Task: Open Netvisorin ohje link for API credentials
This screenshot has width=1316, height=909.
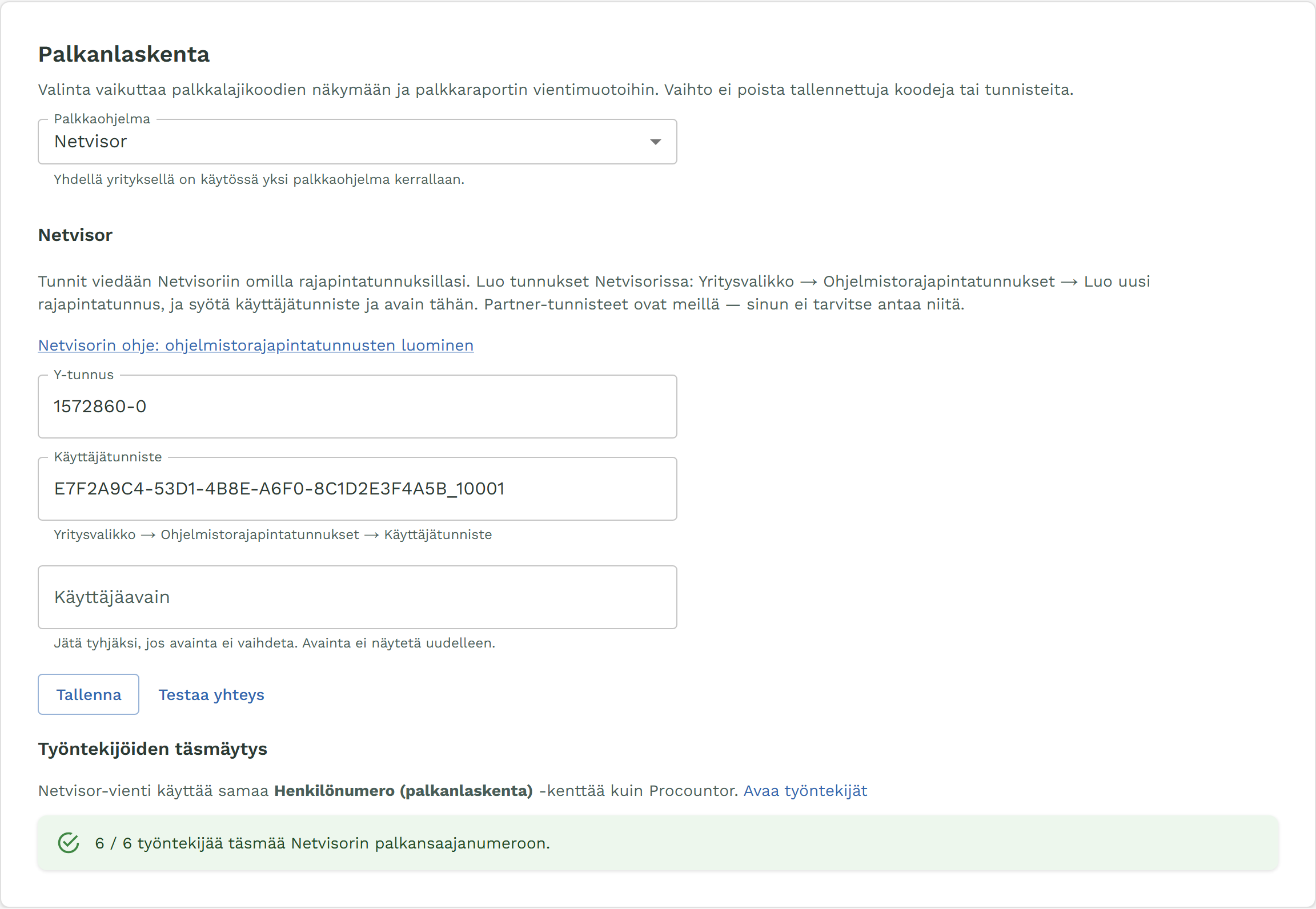Action: [256, 345]
